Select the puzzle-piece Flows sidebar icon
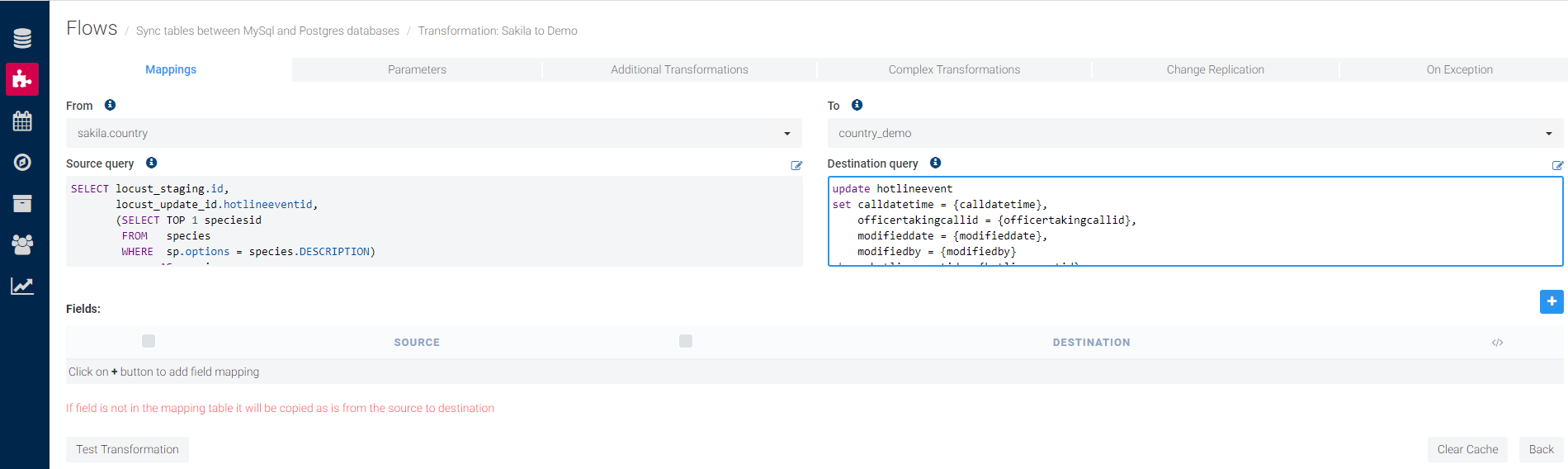 (x=22, y=79)
